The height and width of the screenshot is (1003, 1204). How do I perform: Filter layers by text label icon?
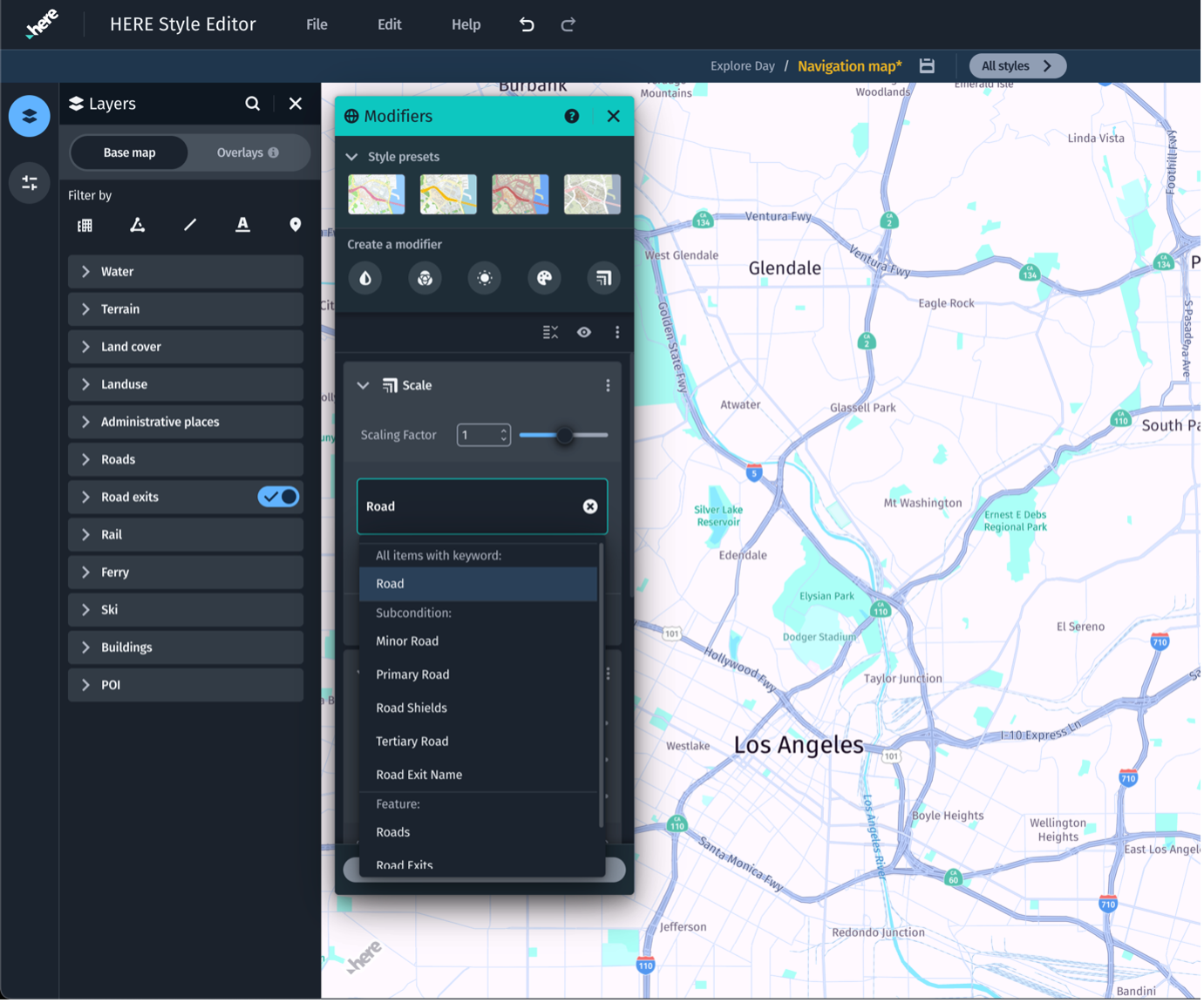tap(243, 226)
